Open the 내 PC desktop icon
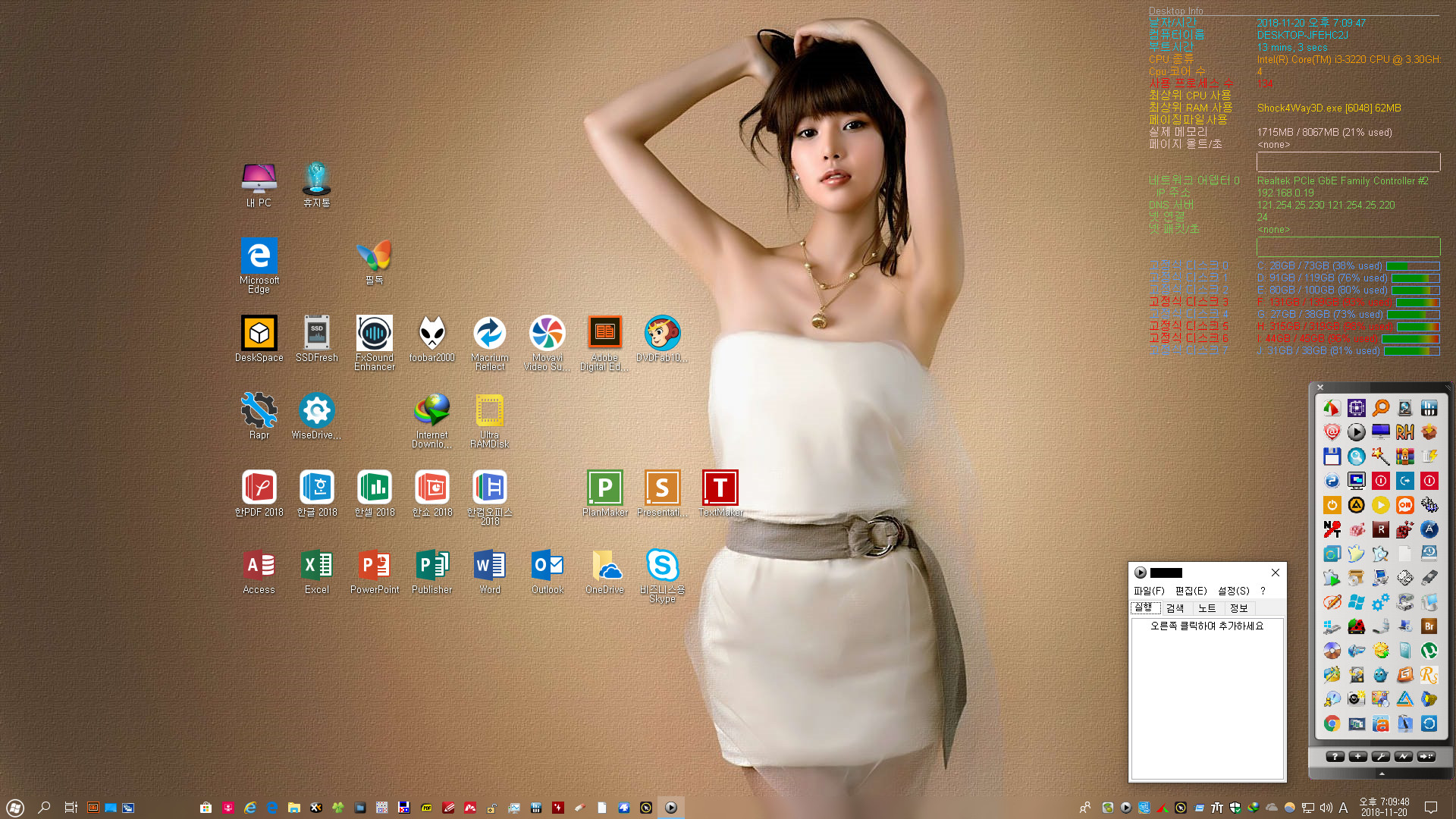The image size is (1456, 819). pos(259,185)
